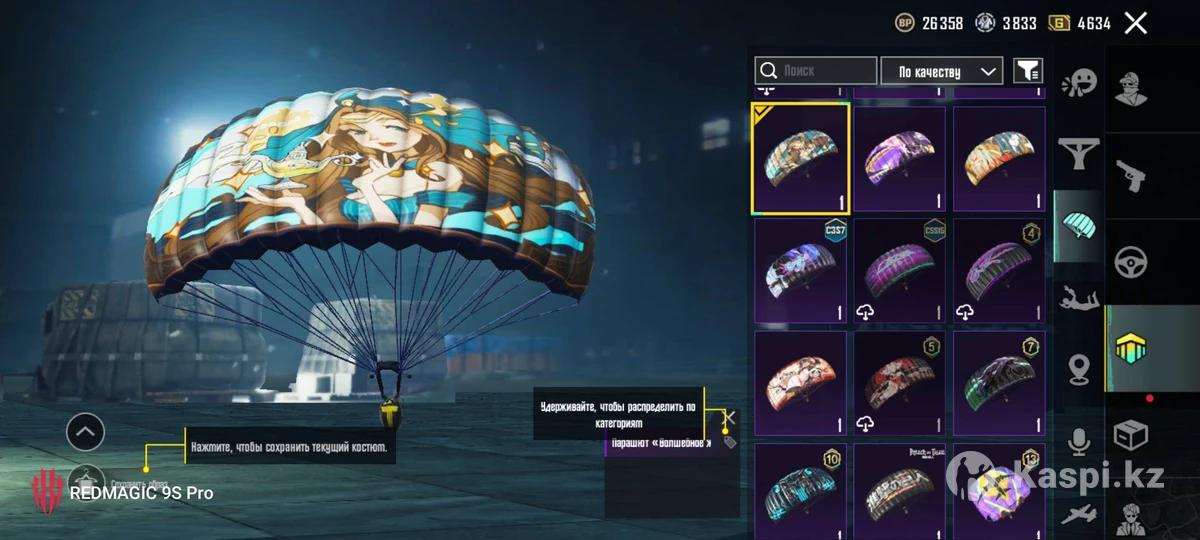1200x540 pixels.
Task: Open the emote category icon
Action: pyautogui.click(x=1079, y=82)
